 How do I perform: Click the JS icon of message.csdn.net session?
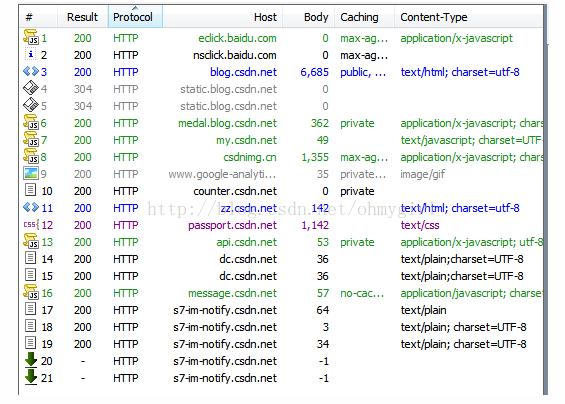pos(31,292)
